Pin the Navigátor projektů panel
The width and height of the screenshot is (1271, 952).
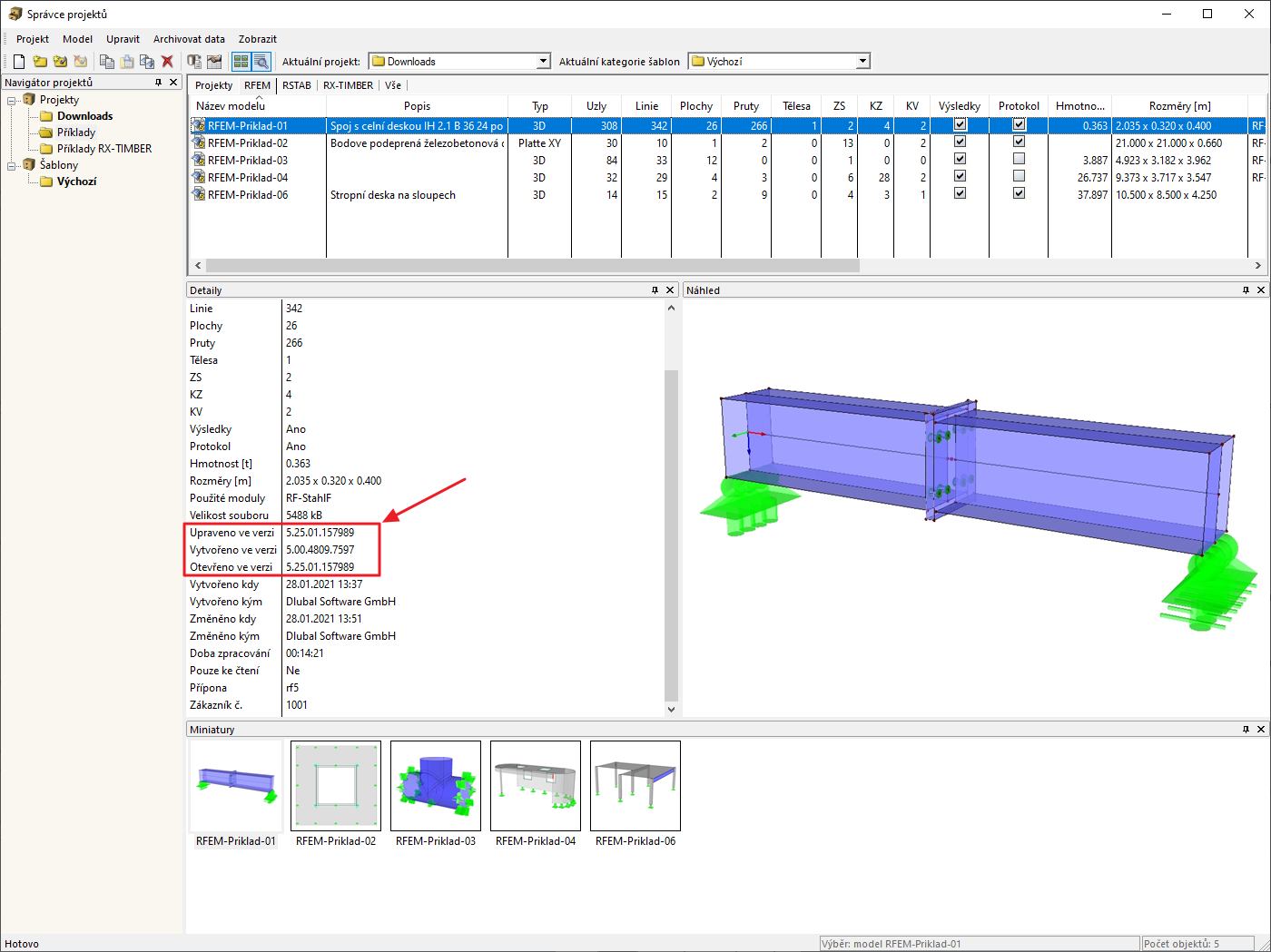(159, 83)
